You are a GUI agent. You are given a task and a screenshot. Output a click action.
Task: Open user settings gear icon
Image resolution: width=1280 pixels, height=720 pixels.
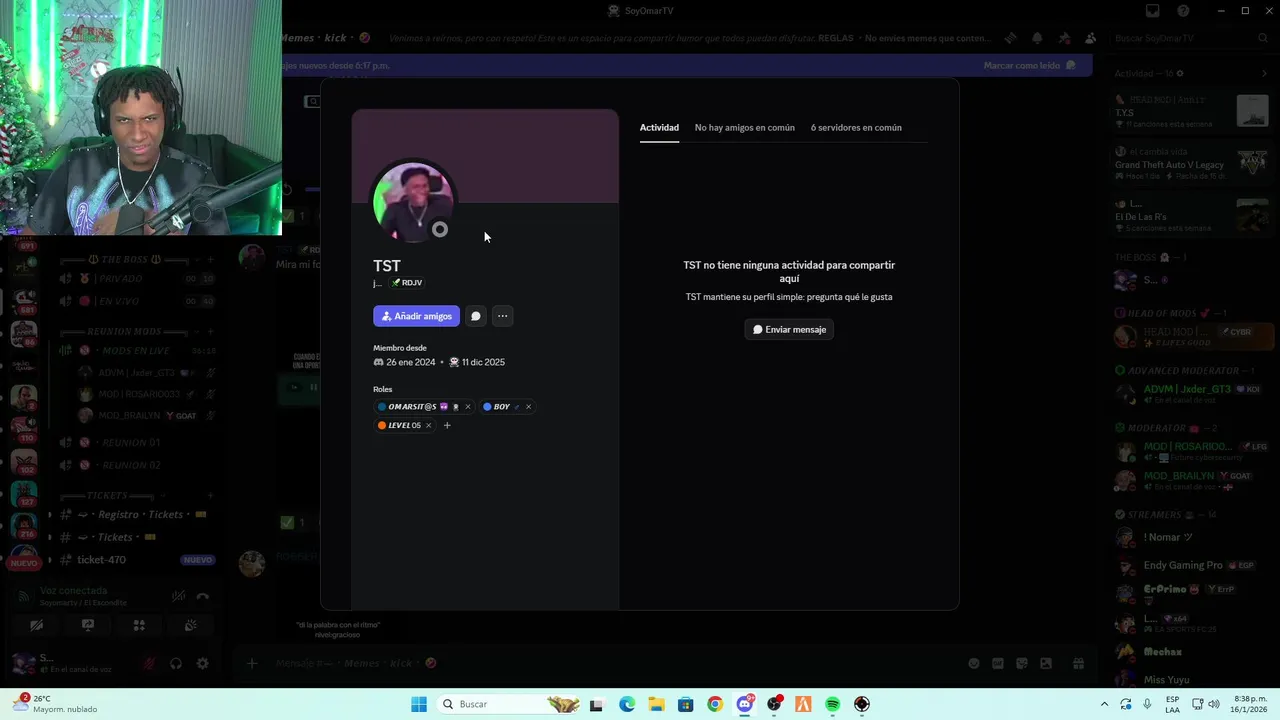click(x=203, y=663)
